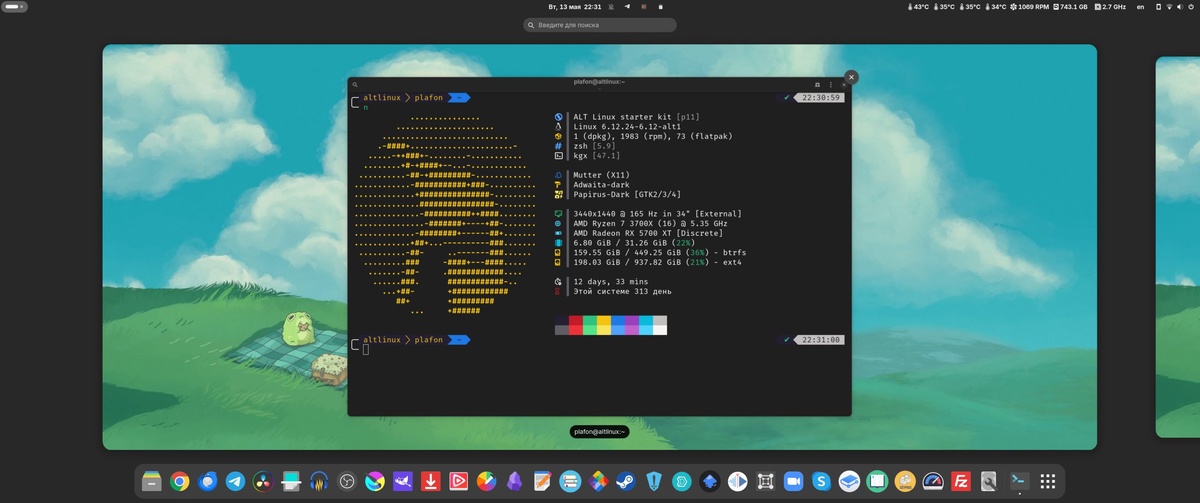Screen dimensions: 1200x503
Task: Click the do-not-disturb bell icon beside clock
Action: tap(611, 7)
